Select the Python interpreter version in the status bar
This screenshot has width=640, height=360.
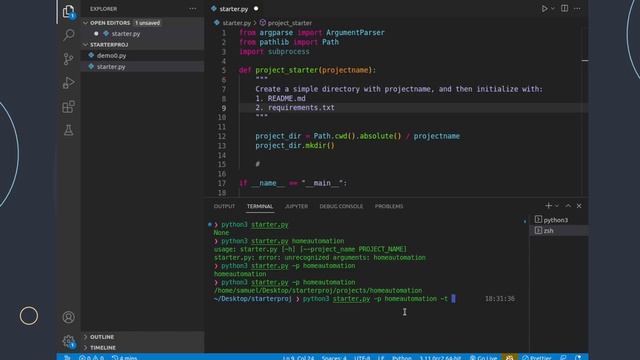click(440, 357)
